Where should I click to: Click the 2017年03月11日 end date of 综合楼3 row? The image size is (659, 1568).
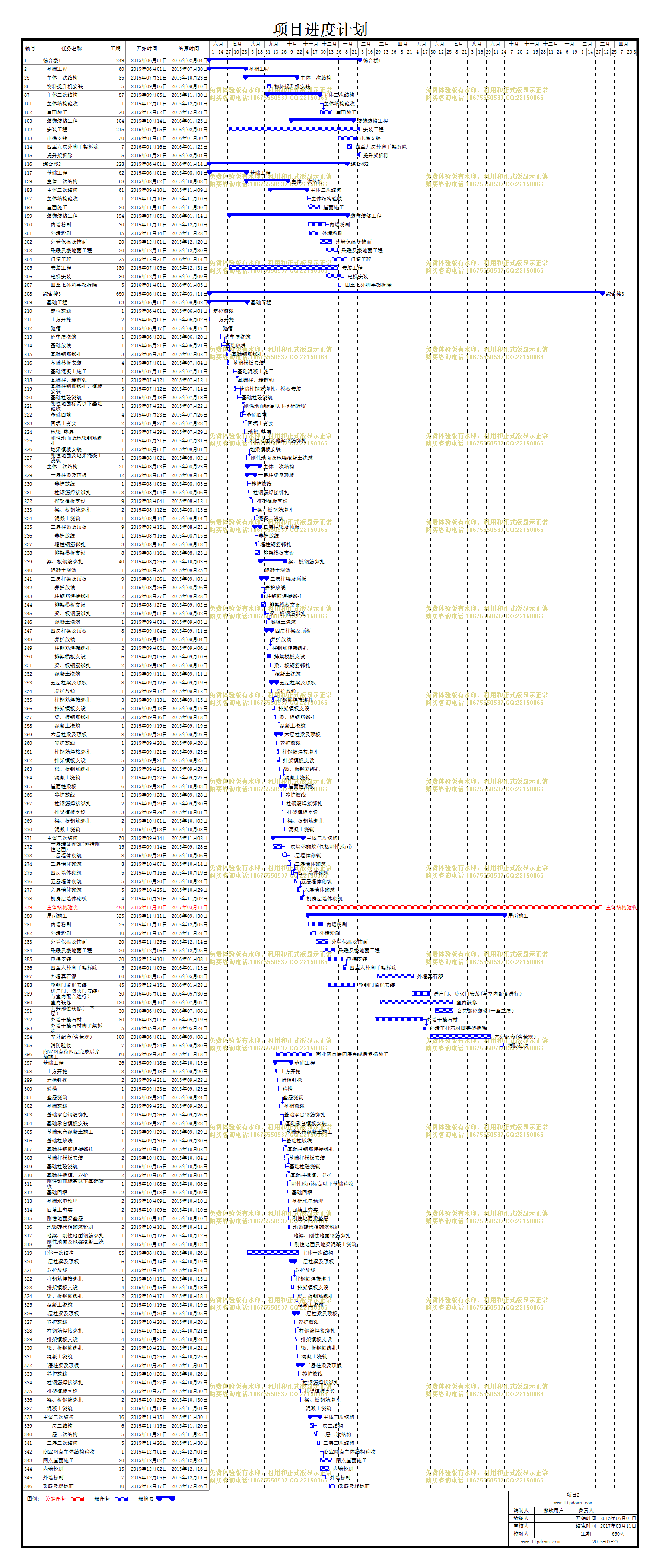[x=189, y=293]
